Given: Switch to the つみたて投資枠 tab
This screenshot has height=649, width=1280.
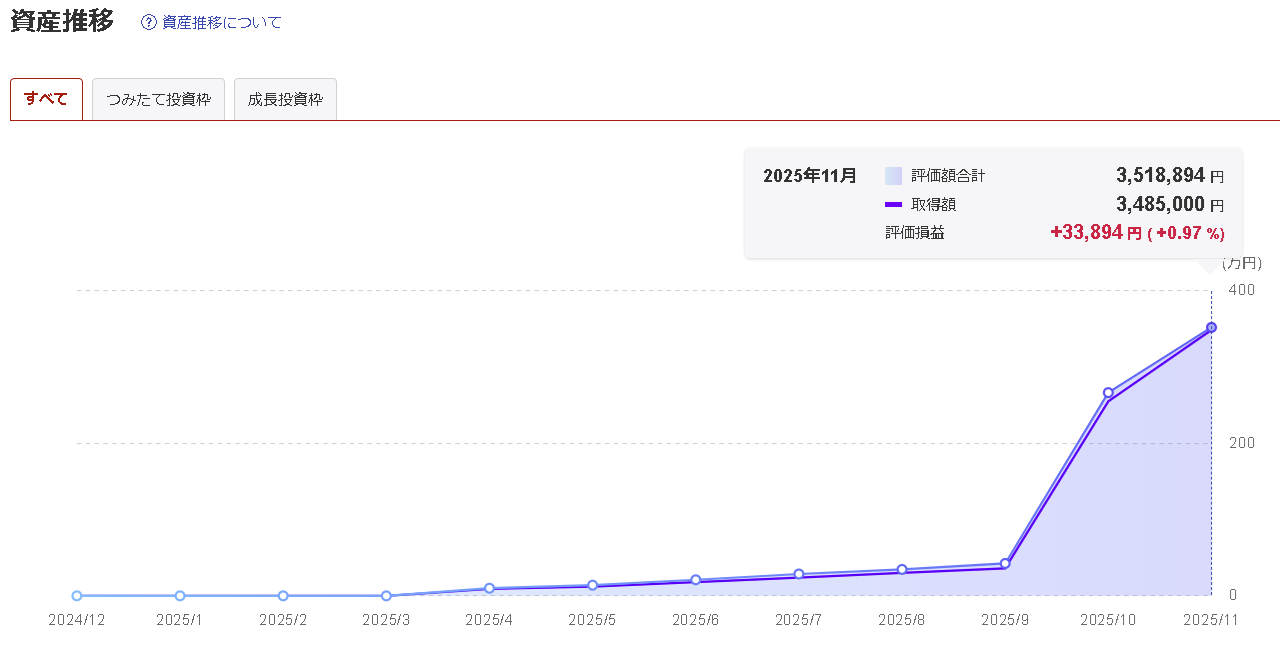Looking at the screenshot, I should [158, 100].
